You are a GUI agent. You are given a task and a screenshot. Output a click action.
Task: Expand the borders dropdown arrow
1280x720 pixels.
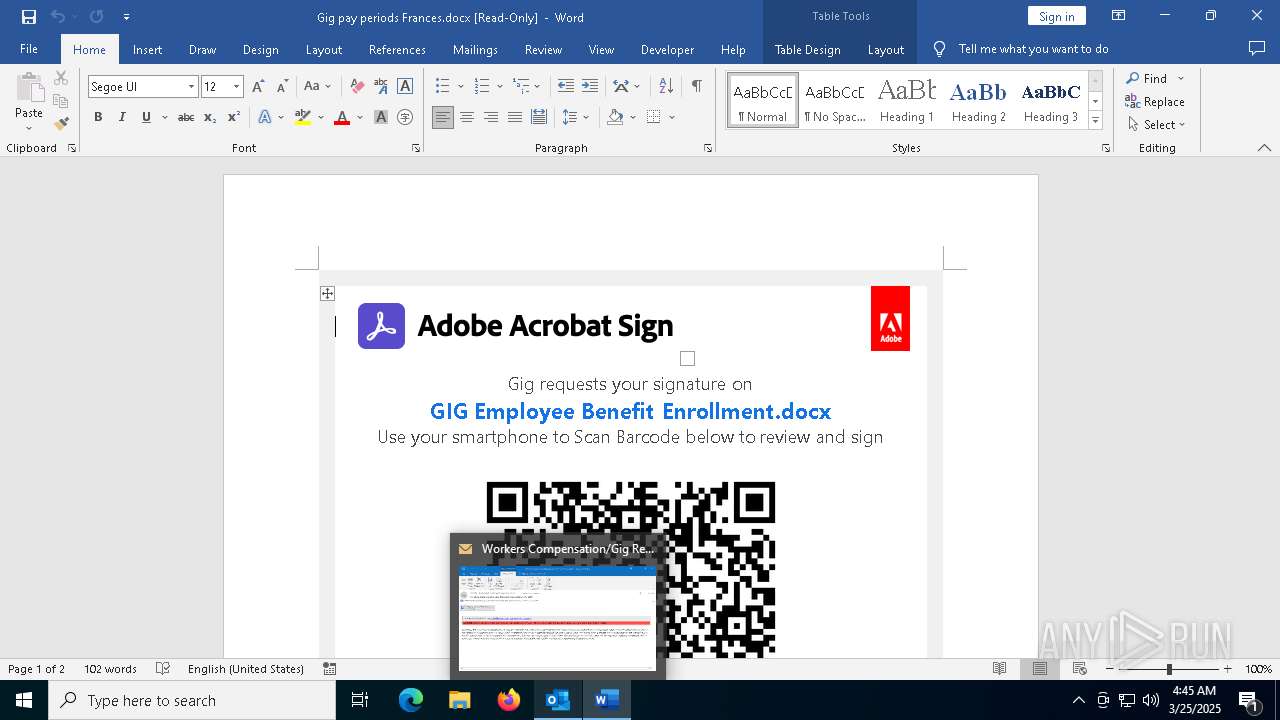(x=672, y=117)
